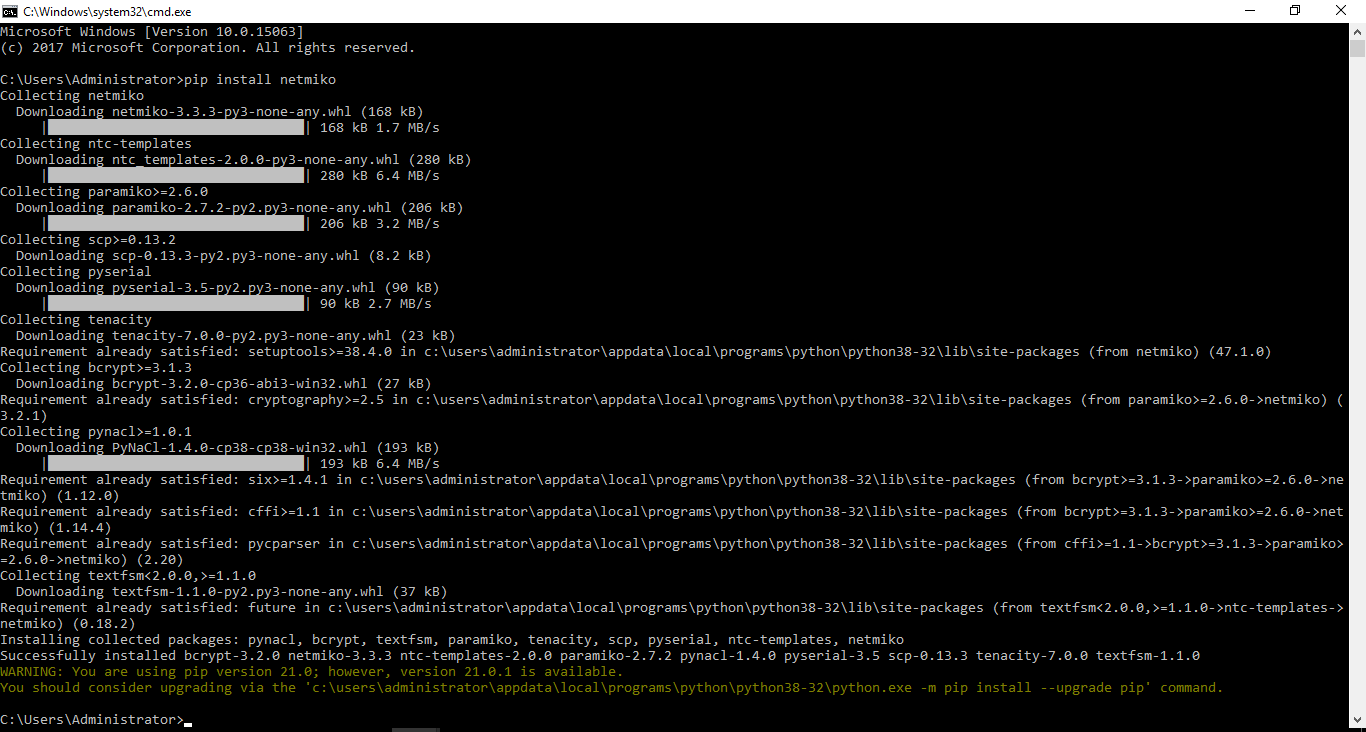The height and width of the screenshot is (732, 1366).
Task: Restore down the cmd.exe window
Action: point(1295,11)
